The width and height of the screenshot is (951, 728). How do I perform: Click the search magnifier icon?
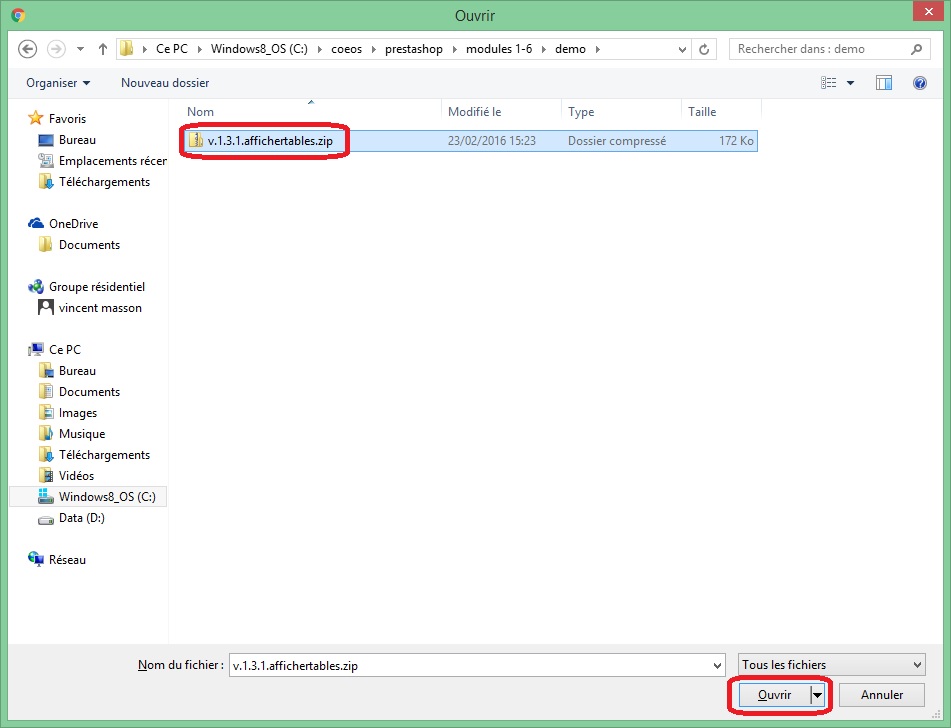(916, 49)
